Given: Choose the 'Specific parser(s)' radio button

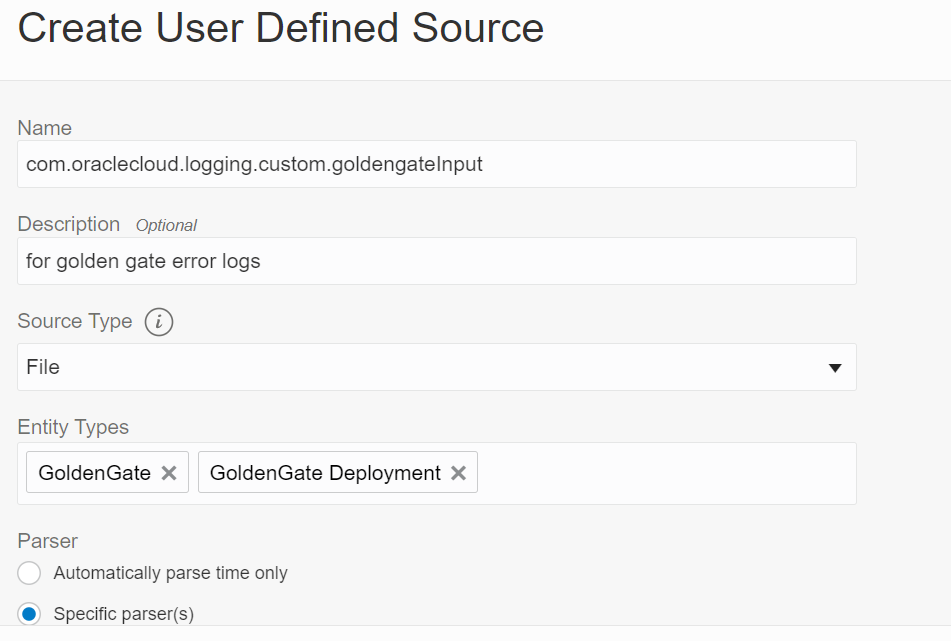Looking at the screenshot, I should (x=30, y=613).
